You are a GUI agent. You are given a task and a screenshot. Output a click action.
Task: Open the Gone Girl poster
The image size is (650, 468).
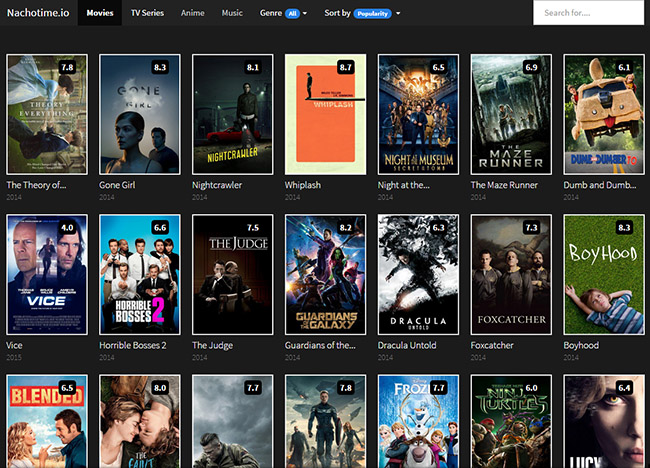coord(140,114)
